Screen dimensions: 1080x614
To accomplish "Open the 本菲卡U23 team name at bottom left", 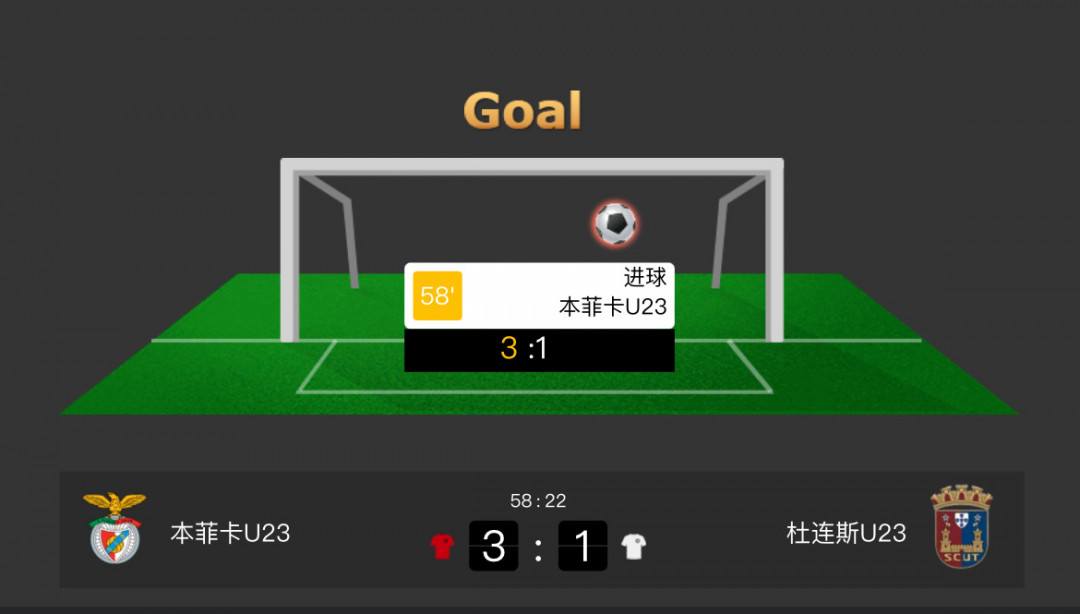I will [x=230, y=533].
